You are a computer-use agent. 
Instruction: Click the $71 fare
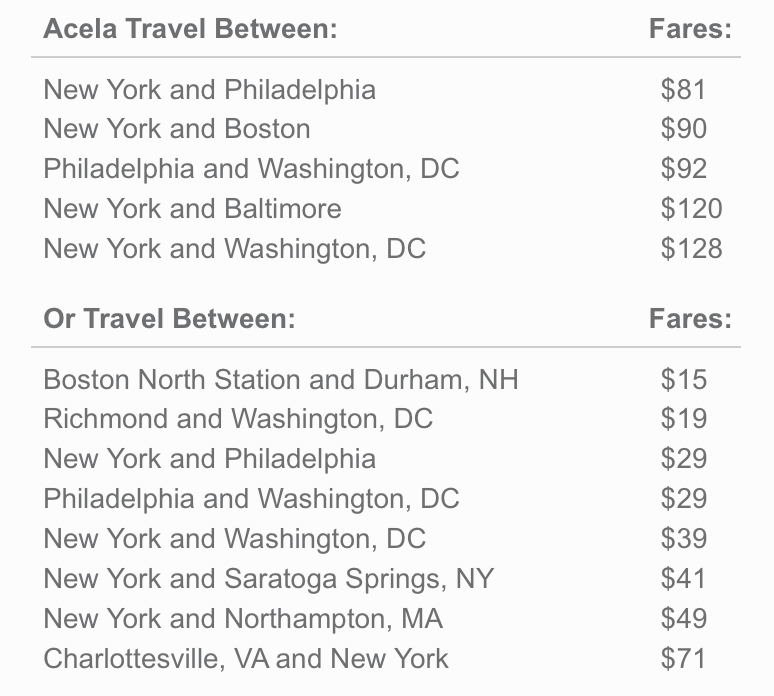683,658
